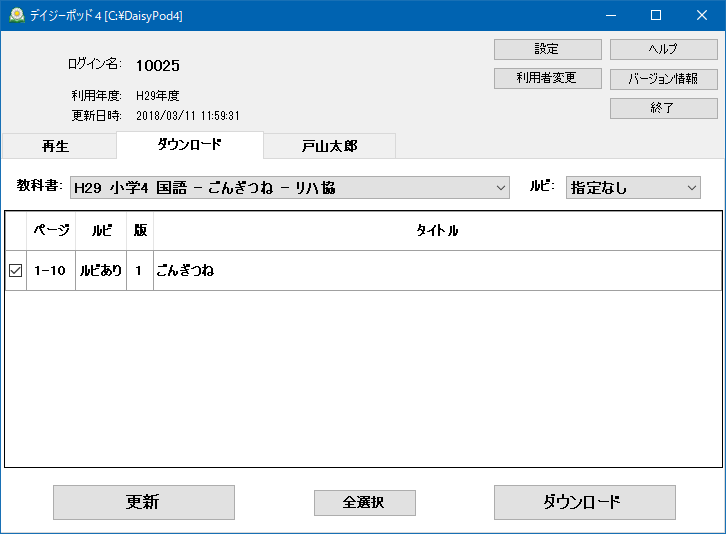Switch to the 再生 playback tab
Image resolution: width=726 pixels, height=534 pixels.
(59, 146)
